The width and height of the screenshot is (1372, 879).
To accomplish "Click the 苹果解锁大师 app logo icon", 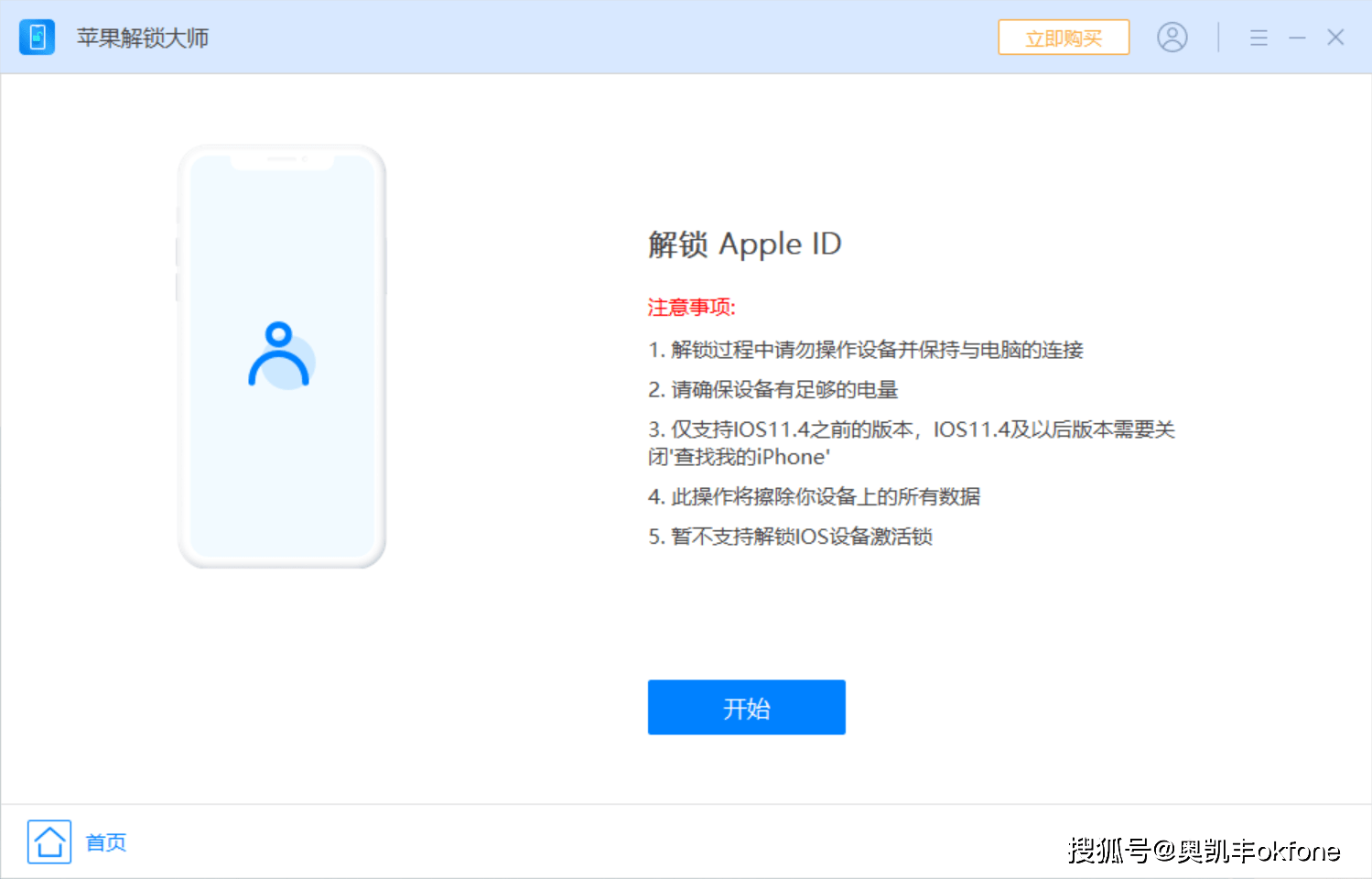I will coord(37,38).
